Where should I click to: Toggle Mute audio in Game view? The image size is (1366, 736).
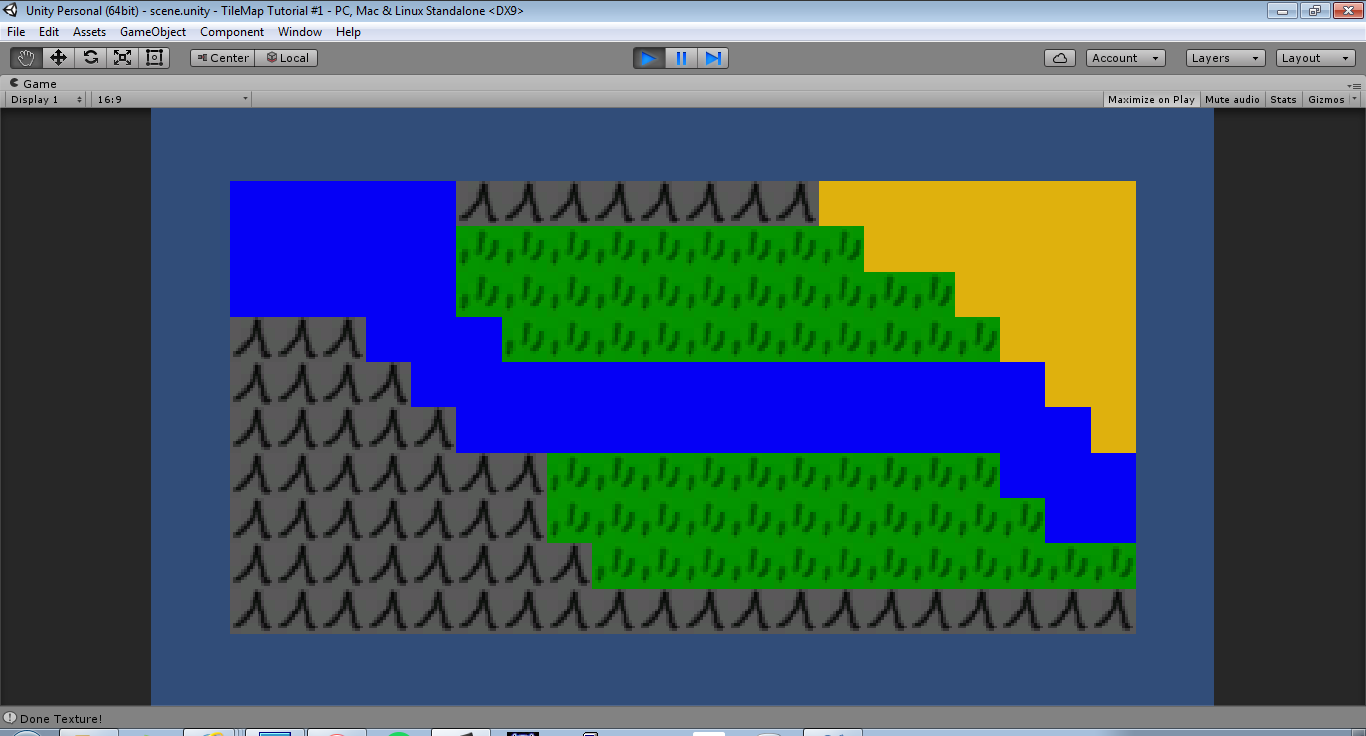1232,99
